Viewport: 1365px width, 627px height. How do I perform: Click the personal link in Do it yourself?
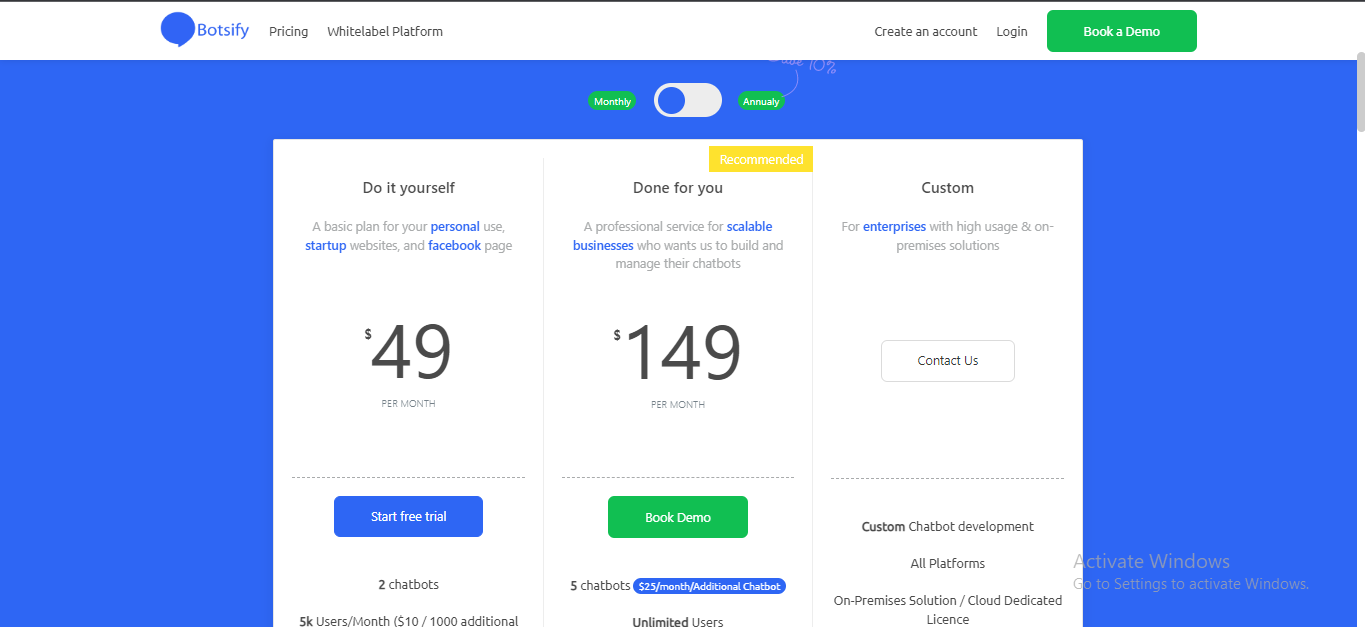[455, 227]
